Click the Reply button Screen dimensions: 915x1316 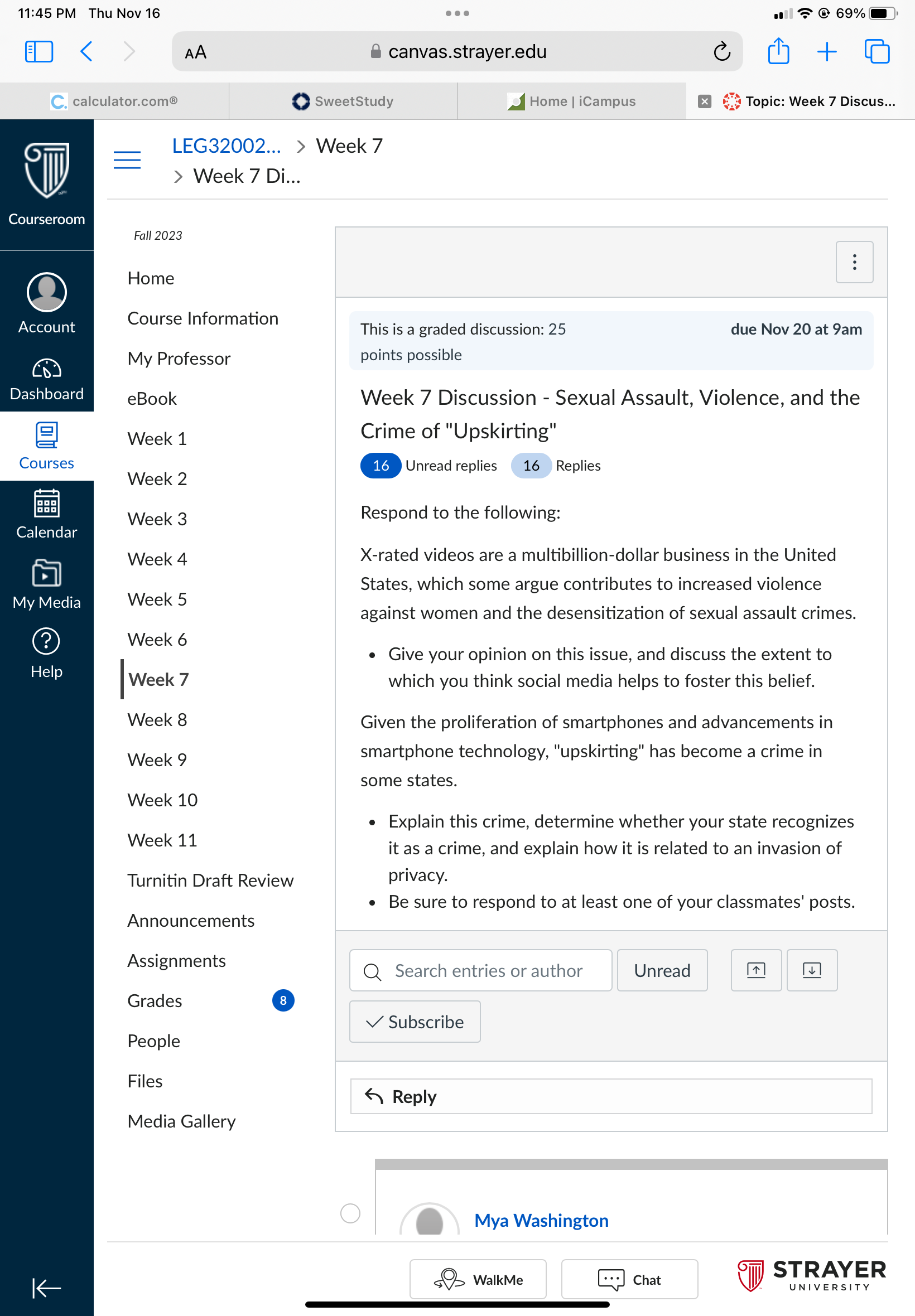point(610,1096)
